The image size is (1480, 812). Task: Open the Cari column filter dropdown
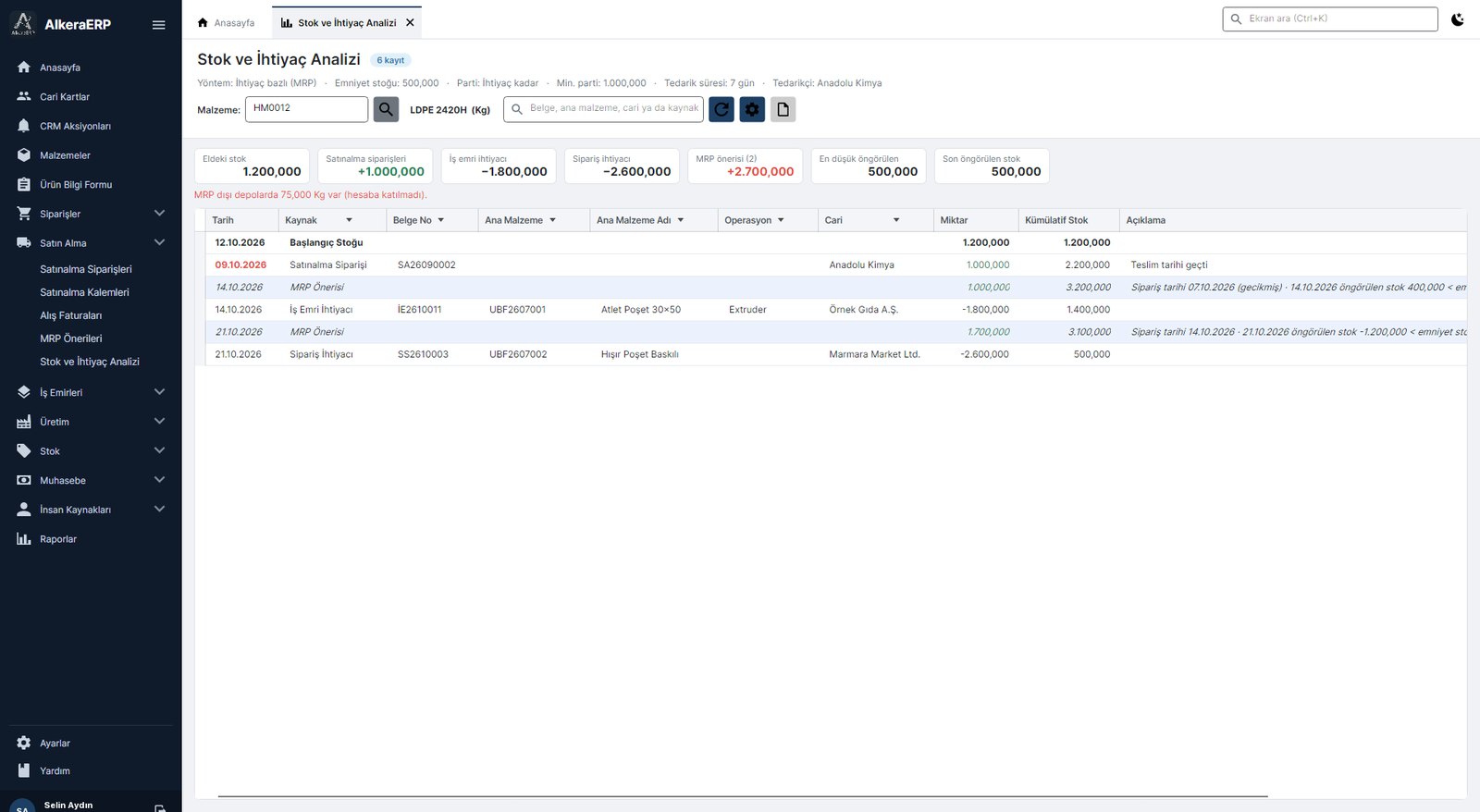point(895,220)
